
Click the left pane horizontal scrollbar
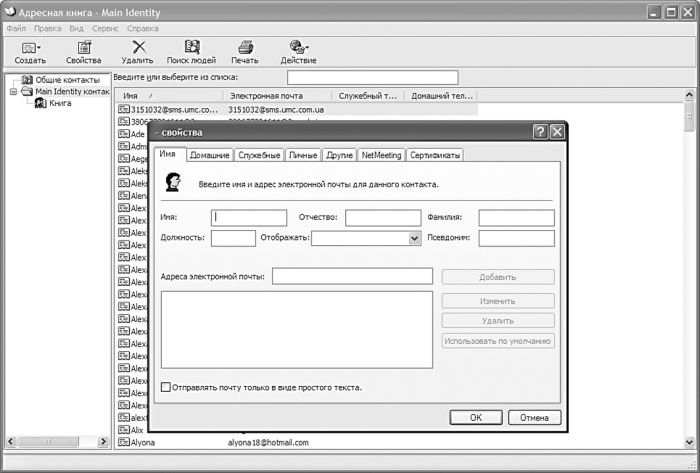click(x=57, y=442)
